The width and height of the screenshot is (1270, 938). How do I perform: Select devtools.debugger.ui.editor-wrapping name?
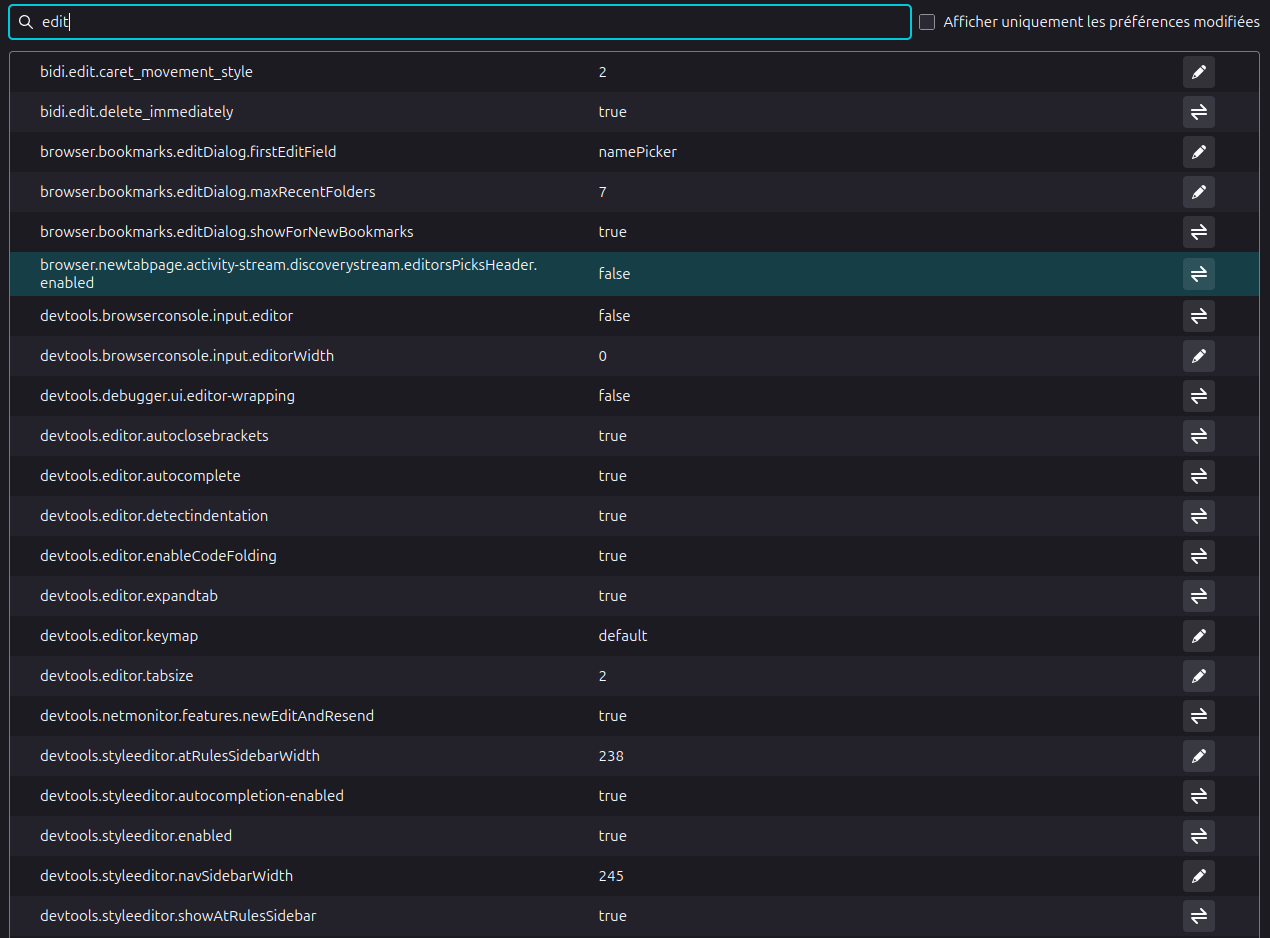click(x=167, y=396)
